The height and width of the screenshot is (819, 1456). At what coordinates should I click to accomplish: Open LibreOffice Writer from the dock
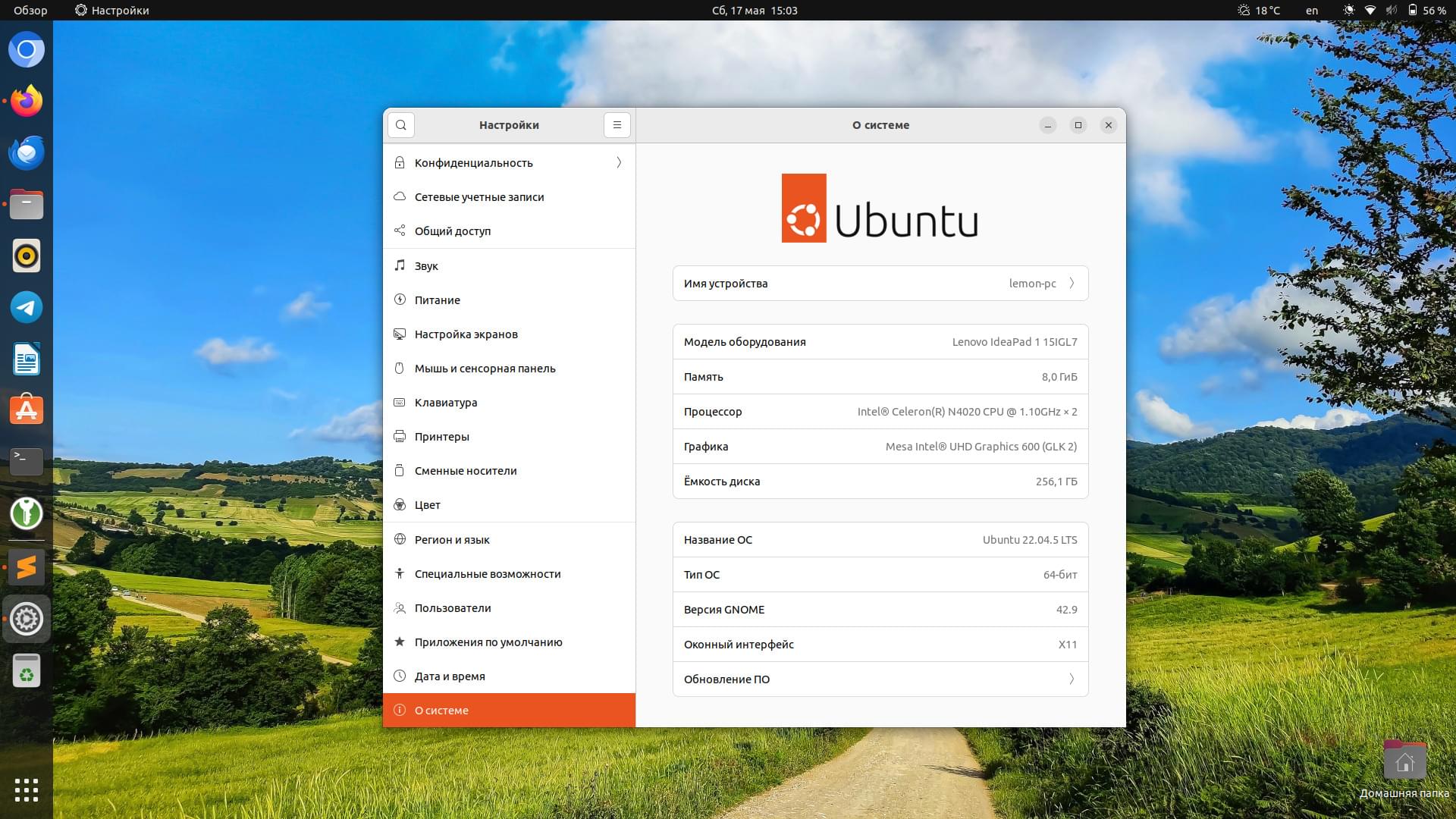coord(27,359)
